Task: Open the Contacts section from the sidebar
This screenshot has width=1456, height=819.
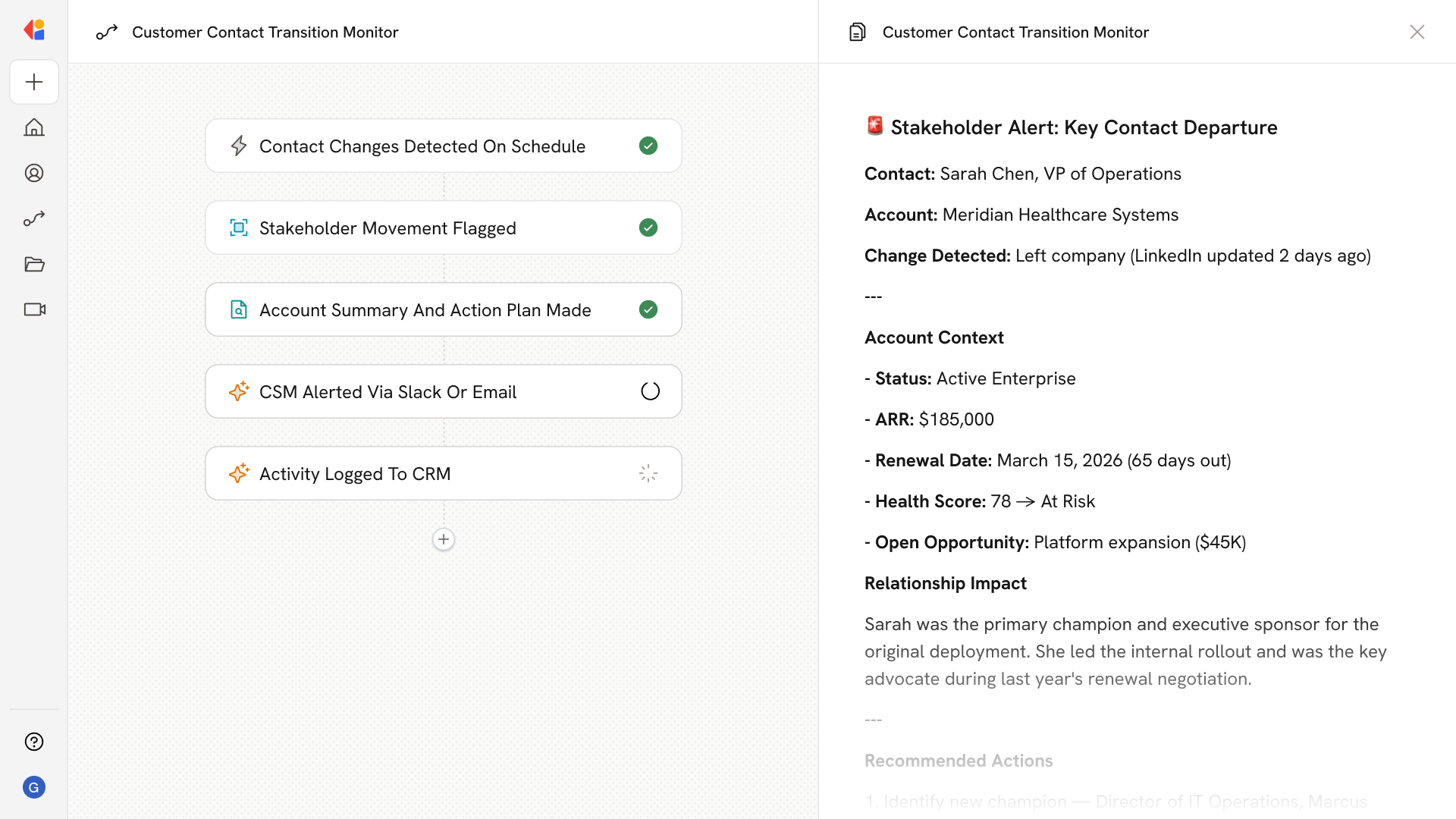Action: coord(34,173)
